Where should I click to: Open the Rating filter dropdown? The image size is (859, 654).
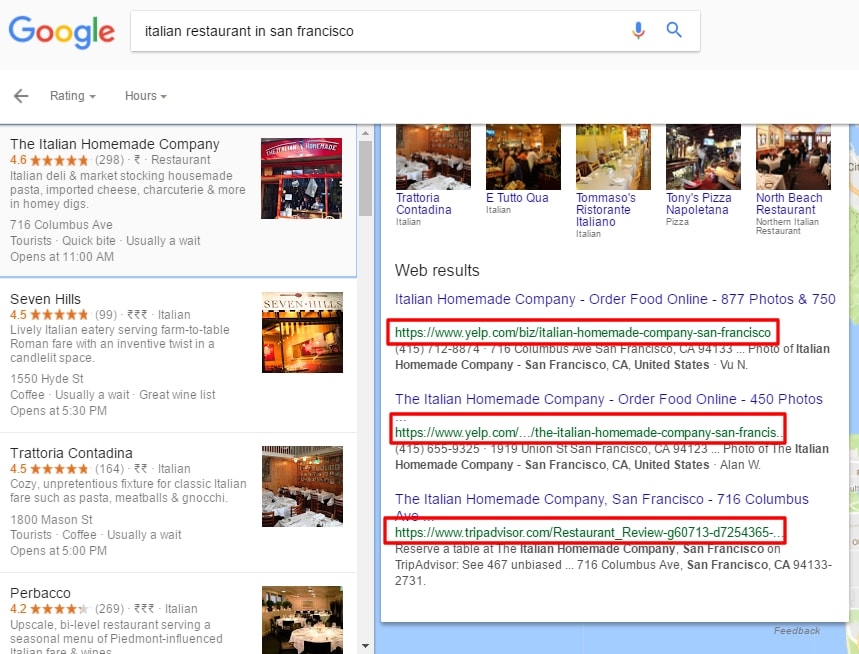click(71, 96)
